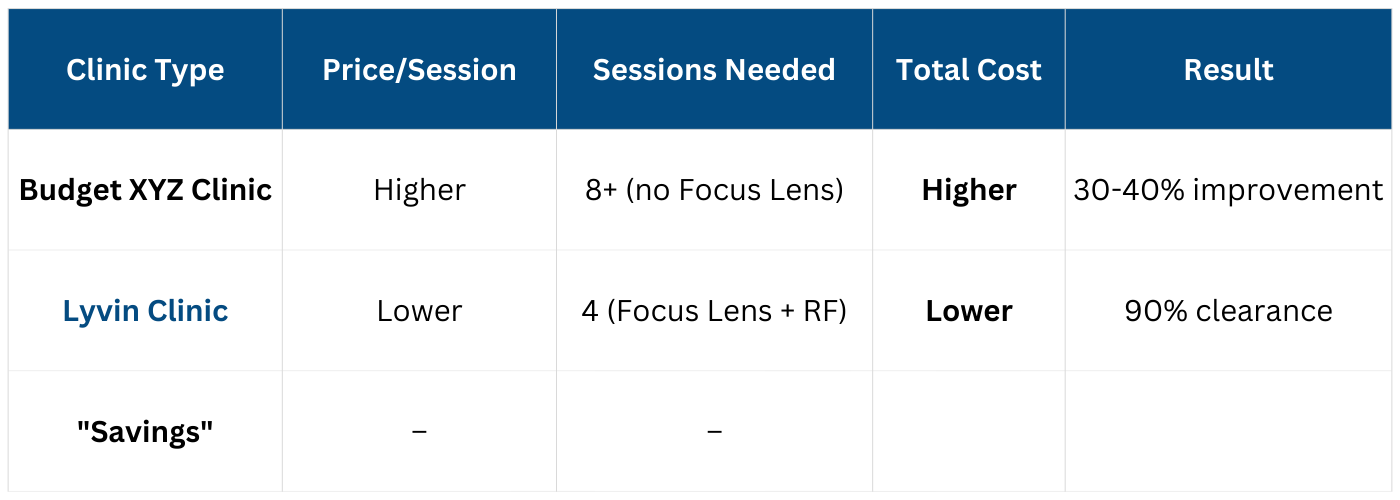
Task: Click the Result column header
Action: click(1229, 70)
